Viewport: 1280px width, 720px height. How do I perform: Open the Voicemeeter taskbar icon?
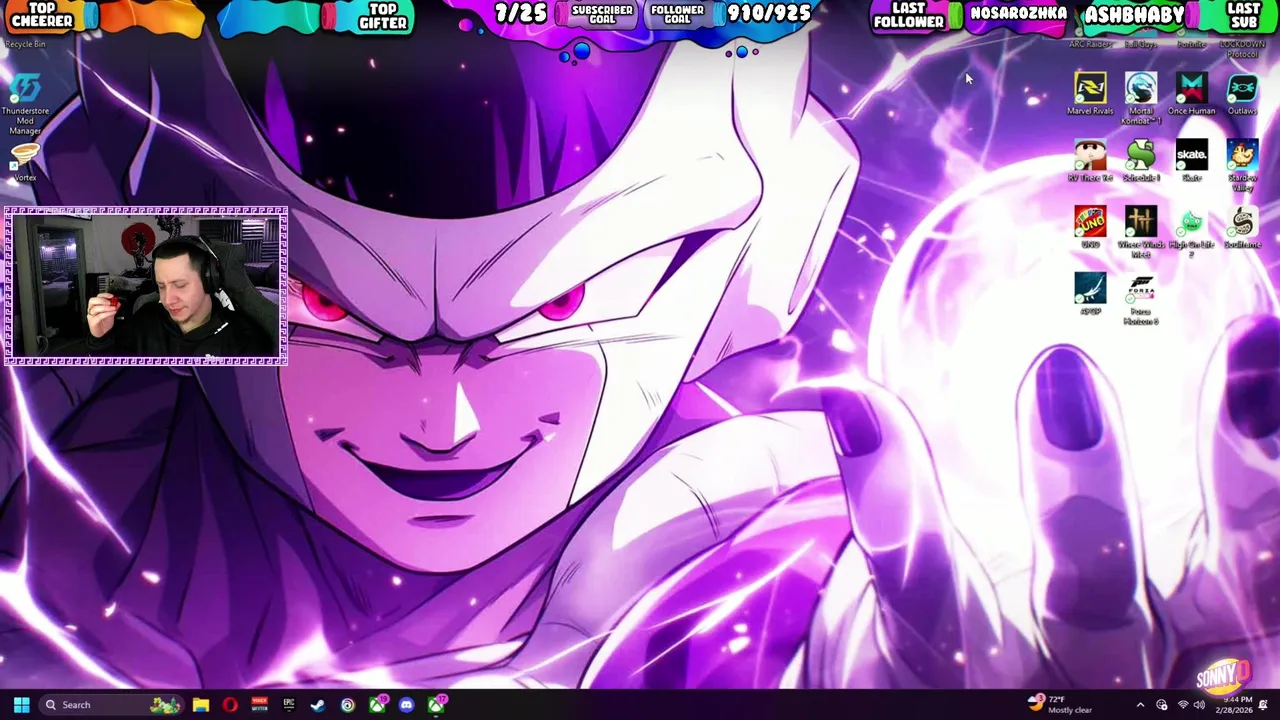pos(260,705)
